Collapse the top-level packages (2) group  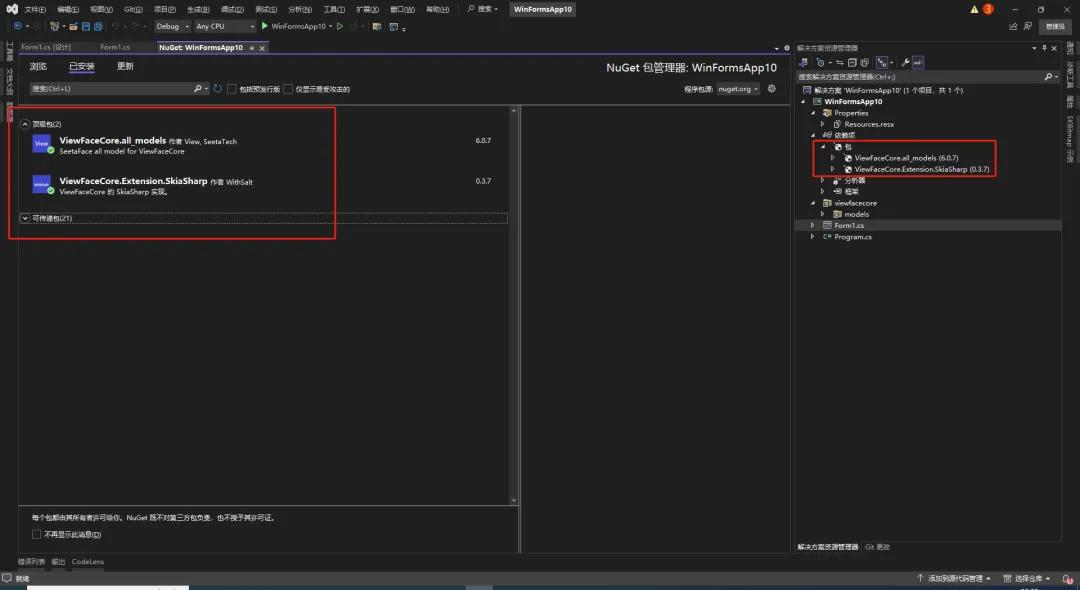pyautogui.click(x=25, y=124)
